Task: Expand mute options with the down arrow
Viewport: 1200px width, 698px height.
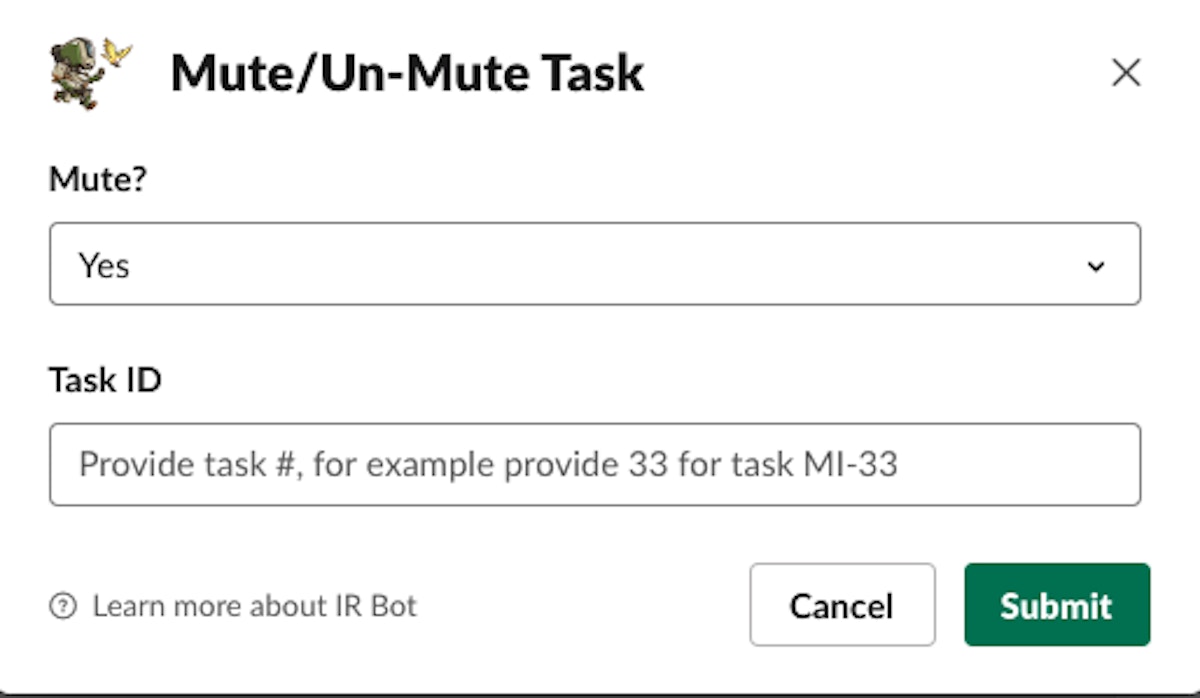Action: tap(1096, 266)
